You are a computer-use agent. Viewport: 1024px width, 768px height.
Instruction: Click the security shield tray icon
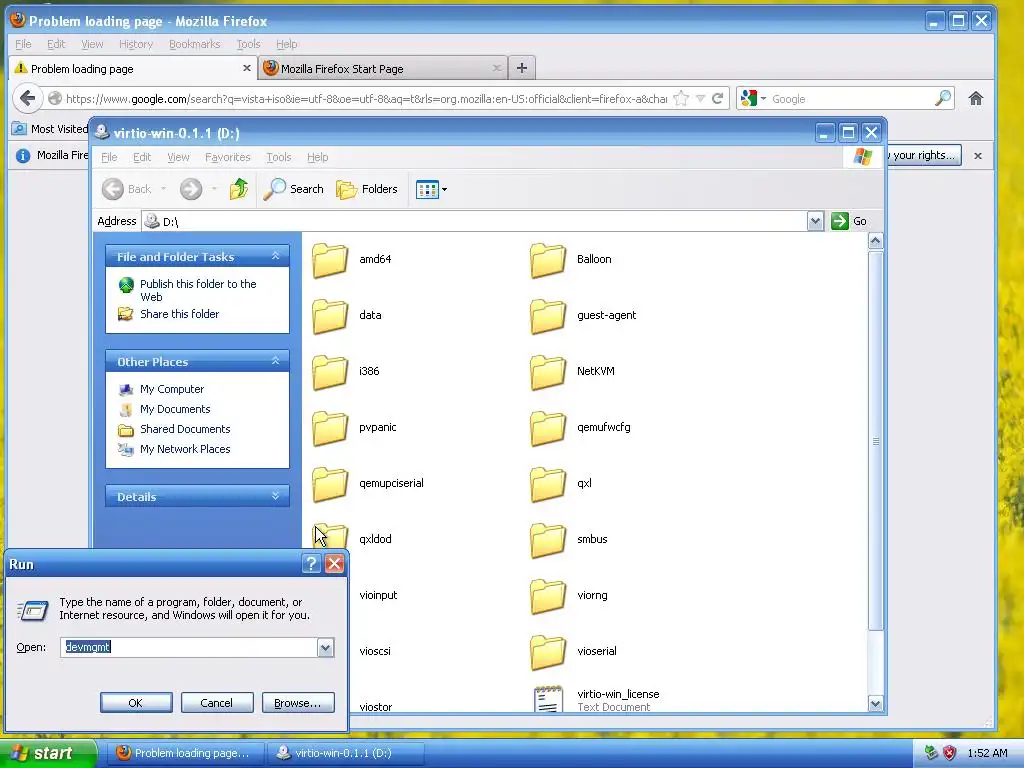tap(949, 753)
